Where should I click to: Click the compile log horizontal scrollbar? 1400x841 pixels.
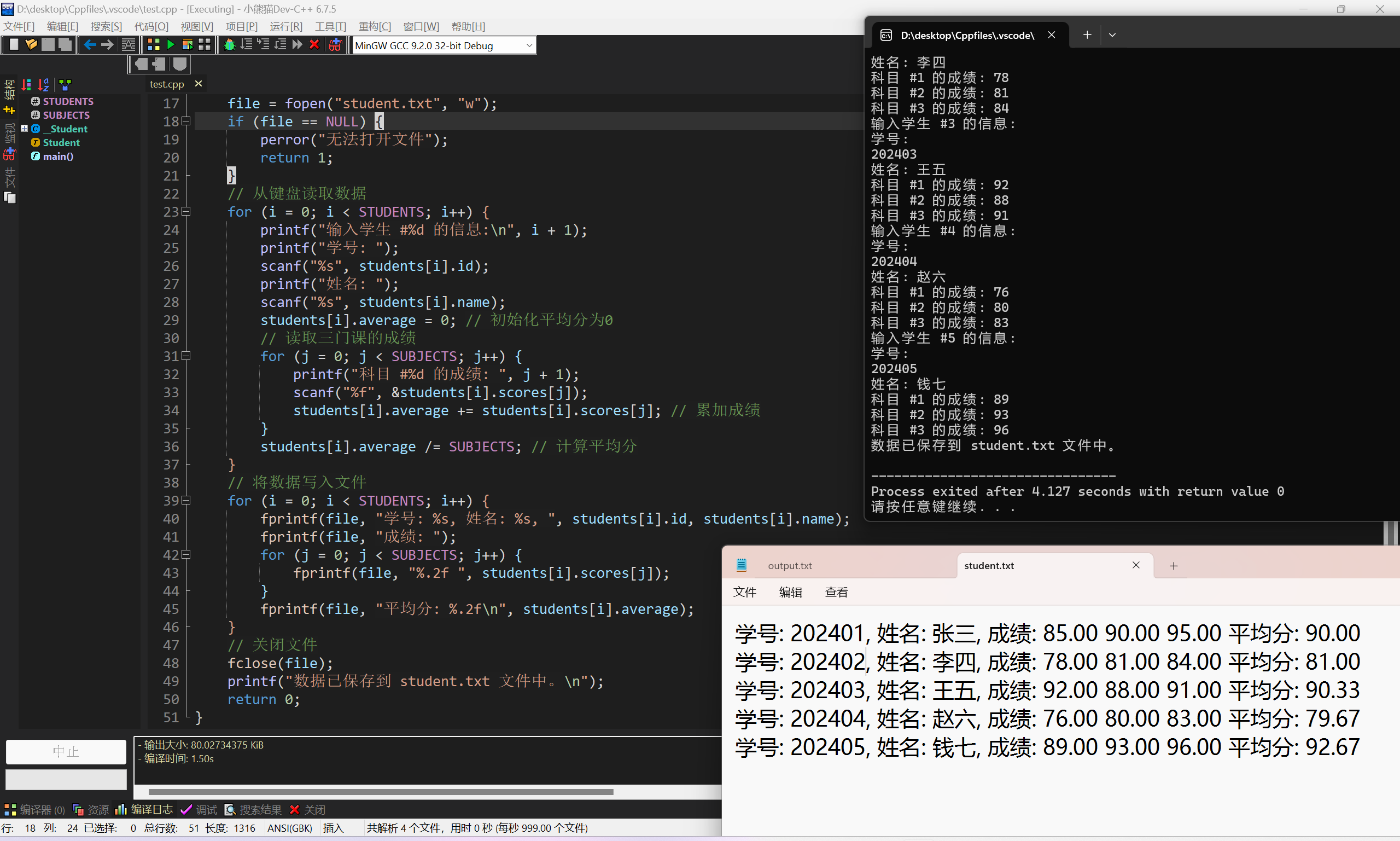[x=381, y=792]
